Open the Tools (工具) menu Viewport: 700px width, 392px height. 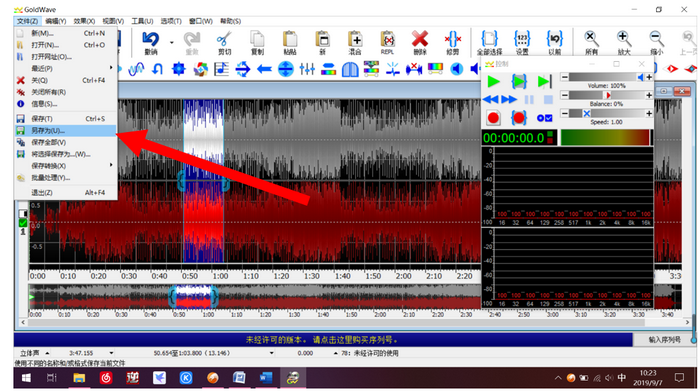(x=142, y=21)
